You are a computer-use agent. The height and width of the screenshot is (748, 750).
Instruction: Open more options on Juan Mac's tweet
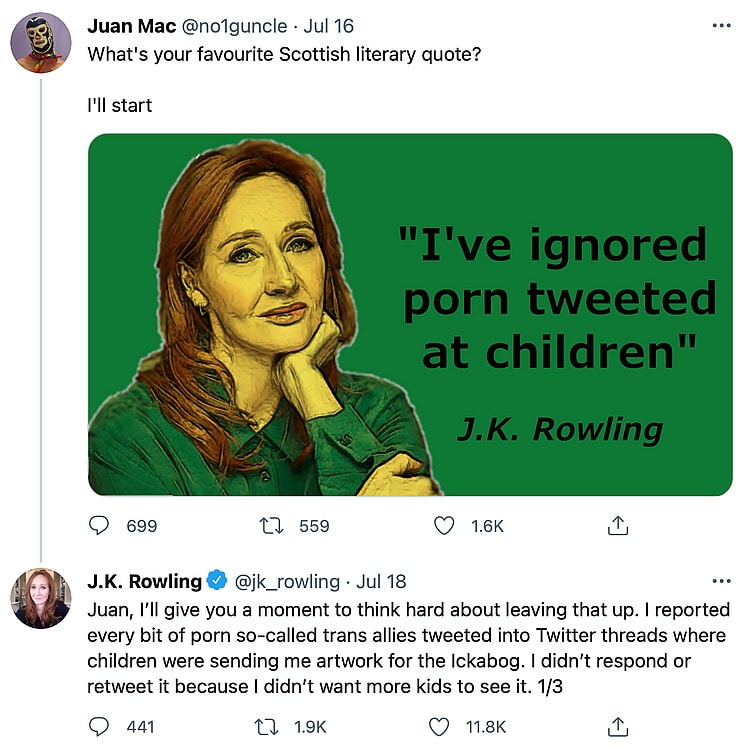(x=721, y=26)
